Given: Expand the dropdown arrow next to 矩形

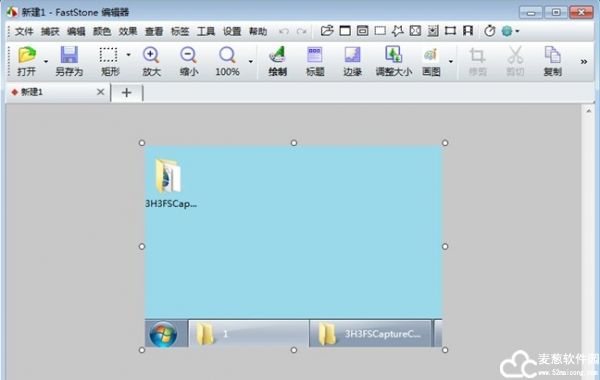Looking at the screenshot, I should (128, 55).
